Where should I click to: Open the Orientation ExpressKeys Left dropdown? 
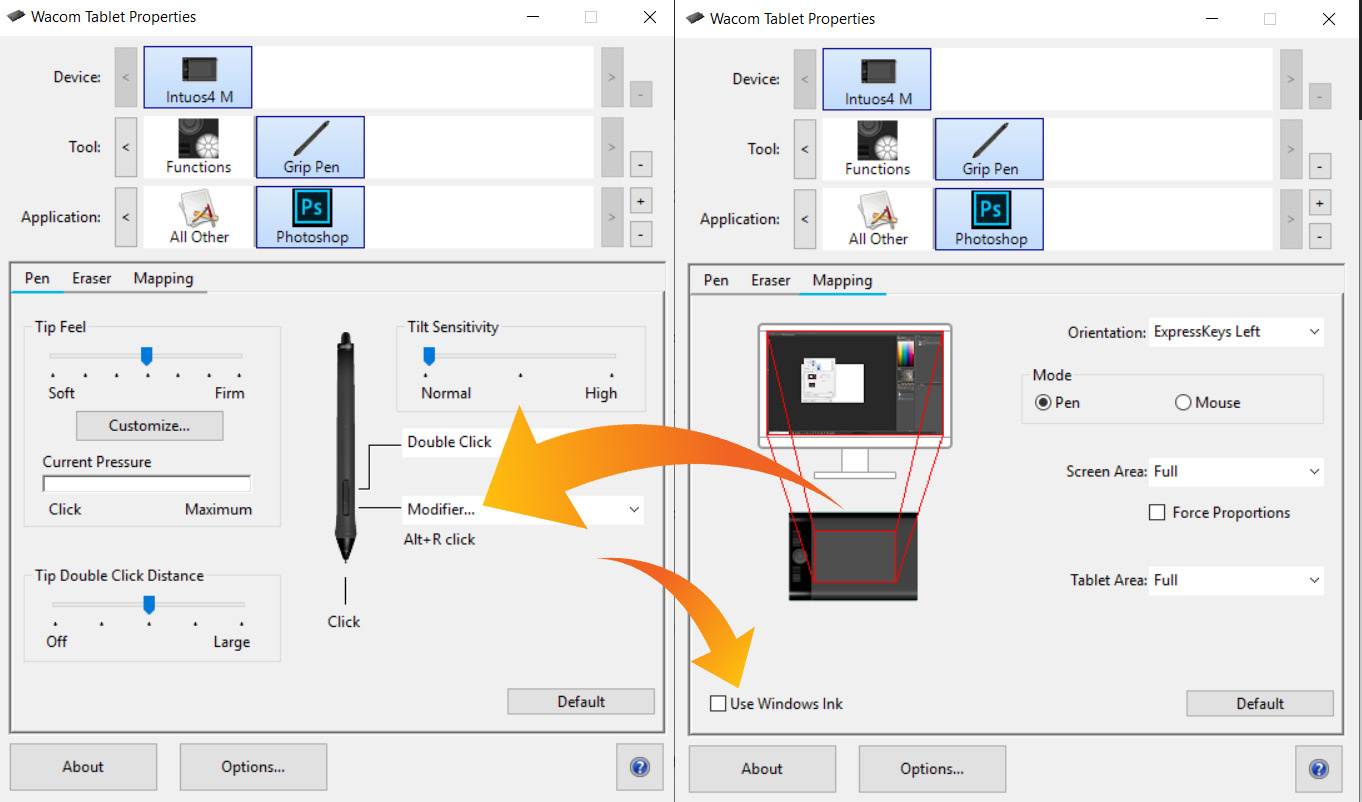click(1236, 332)
